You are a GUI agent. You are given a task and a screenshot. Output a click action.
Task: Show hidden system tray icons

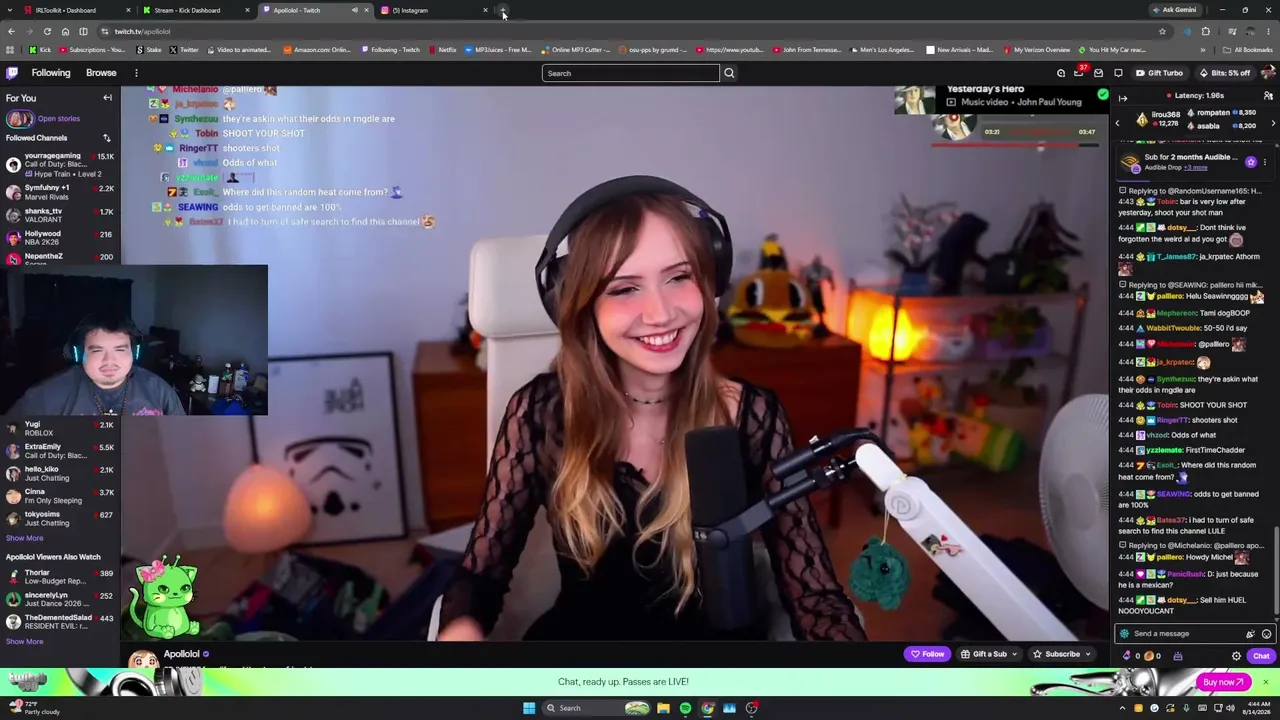[1122, 708]
